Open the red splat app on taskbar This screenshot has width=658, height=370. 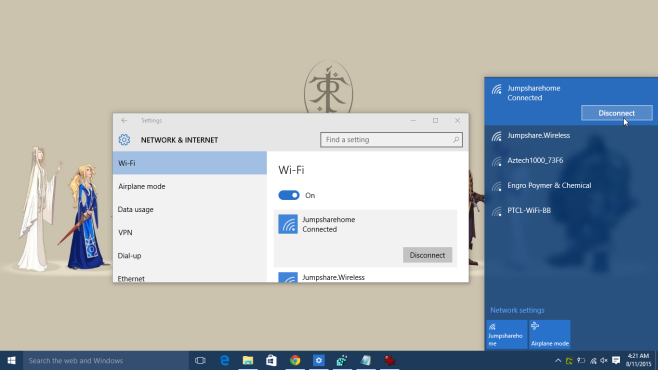389,360
